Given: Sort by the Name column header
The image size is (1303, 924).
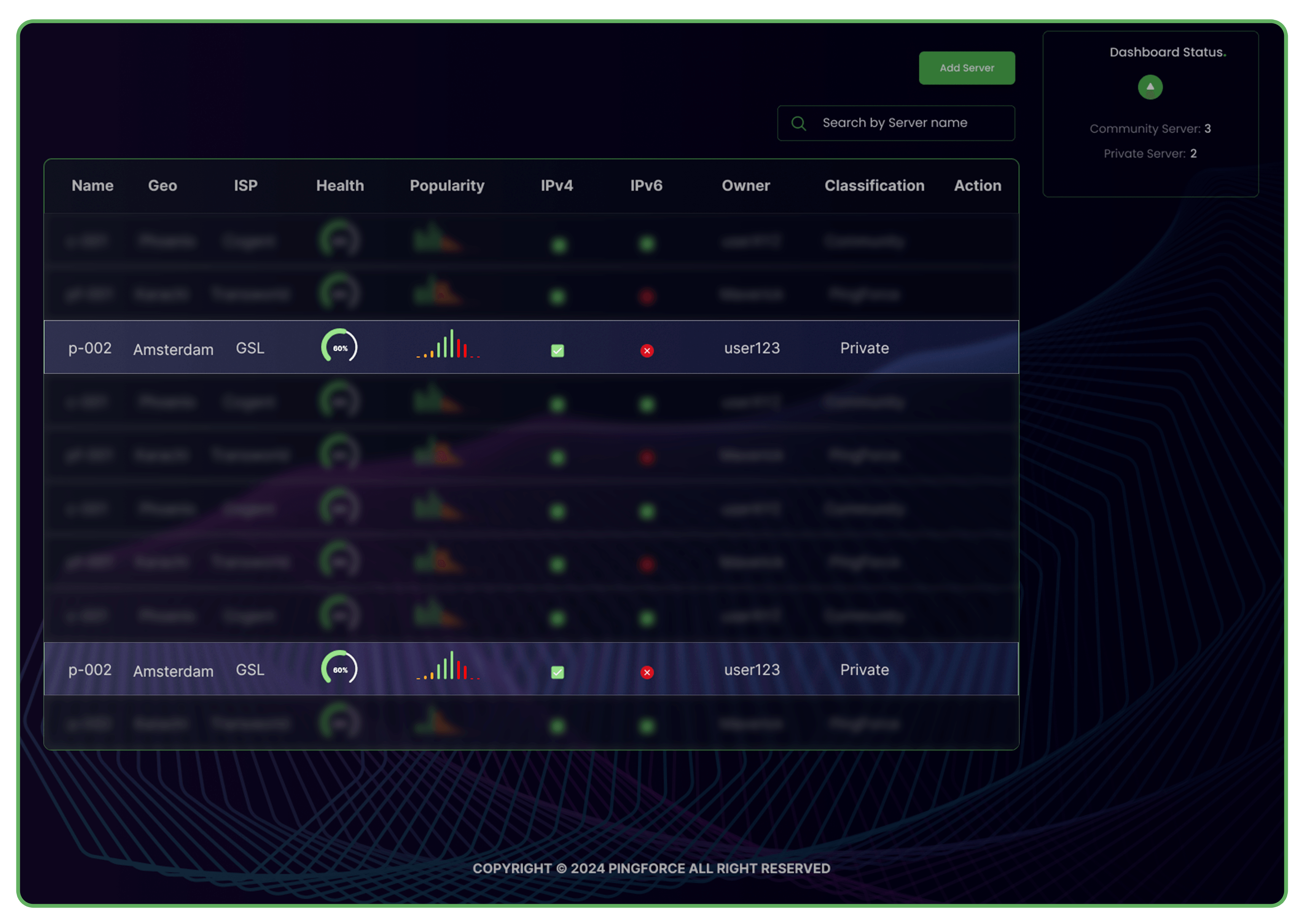Looking at the screenshot, I should pos(92,185).
